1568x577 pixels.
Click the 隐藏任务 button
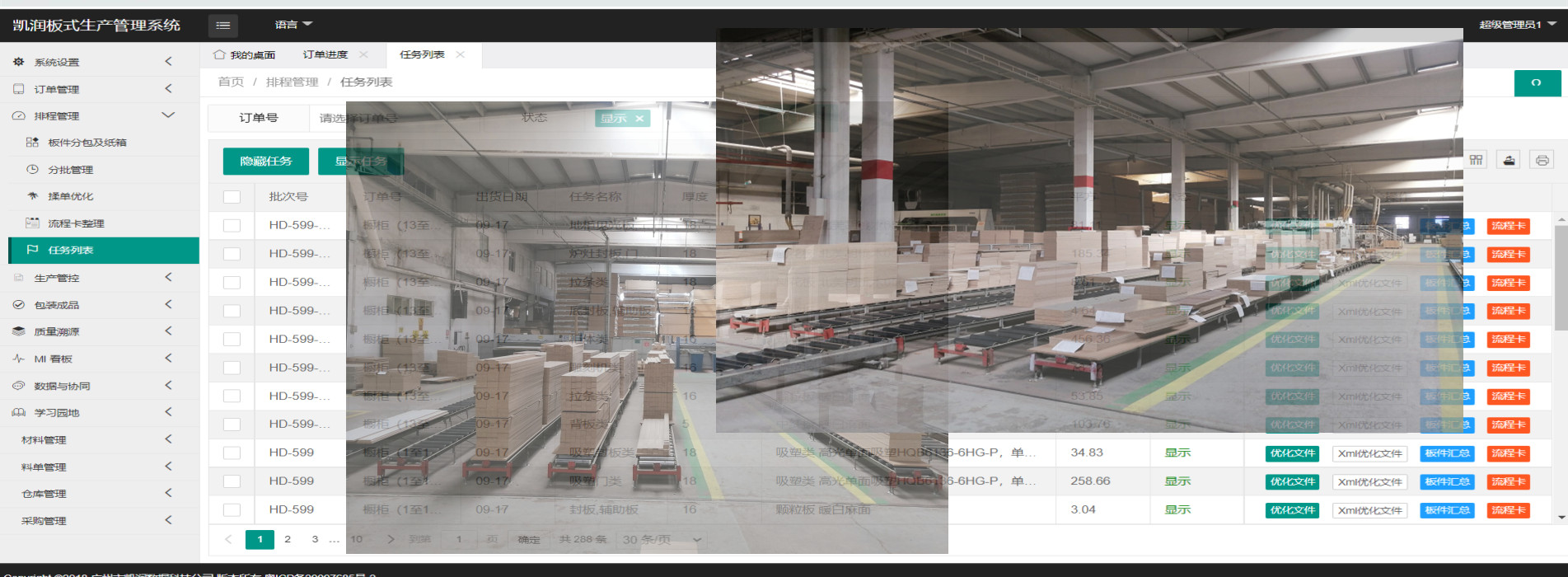click(x=266, y=162)
